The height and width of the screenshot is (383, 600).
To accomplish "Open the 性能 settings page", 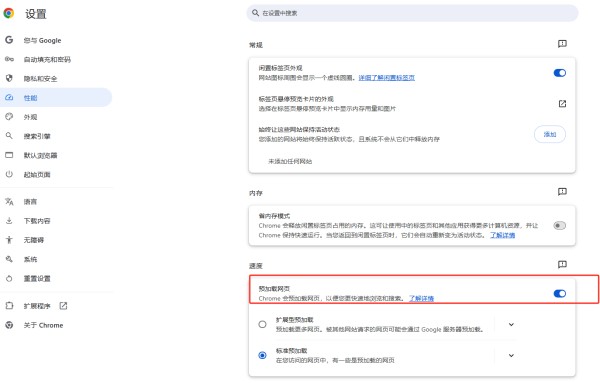I will click(x=56, y=98).
